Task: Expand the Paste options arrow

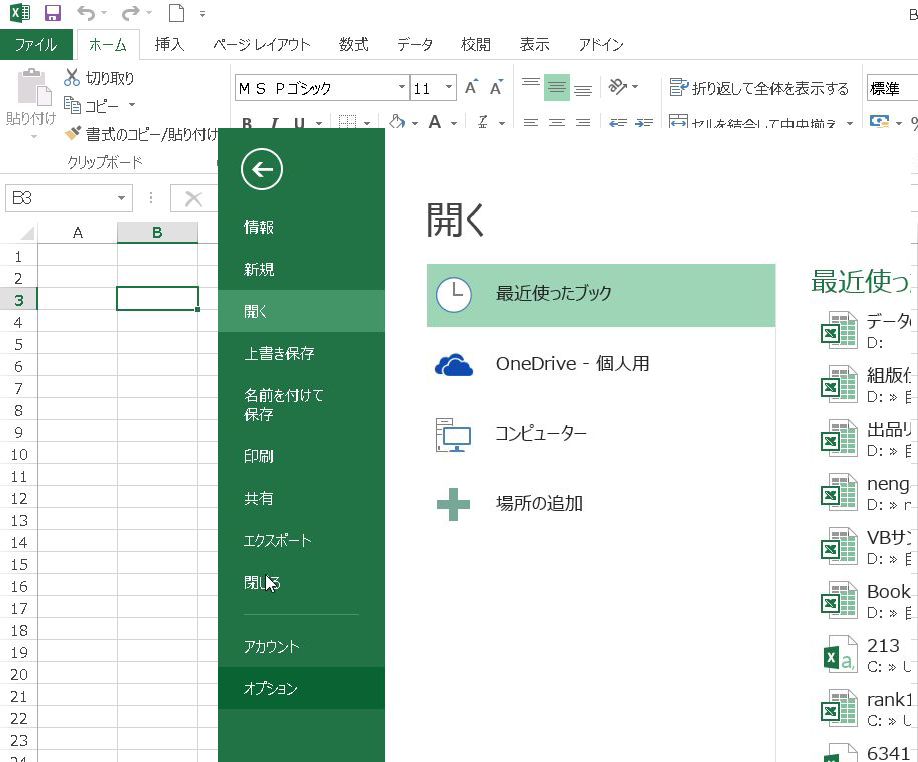Action: tap(33, 136)
